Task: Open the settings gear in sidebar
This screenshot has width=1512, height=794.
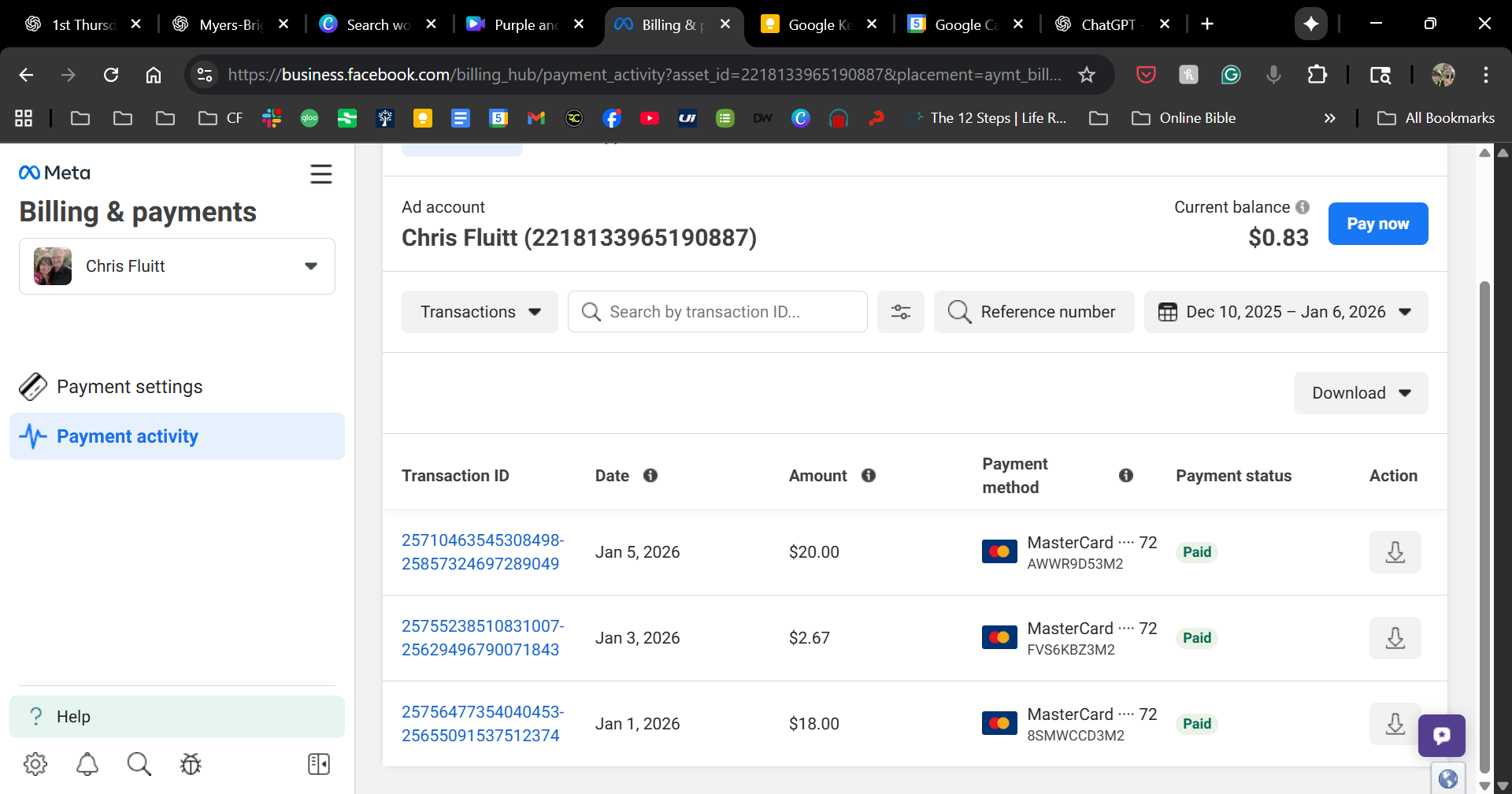Action: [x=35, y=764]
